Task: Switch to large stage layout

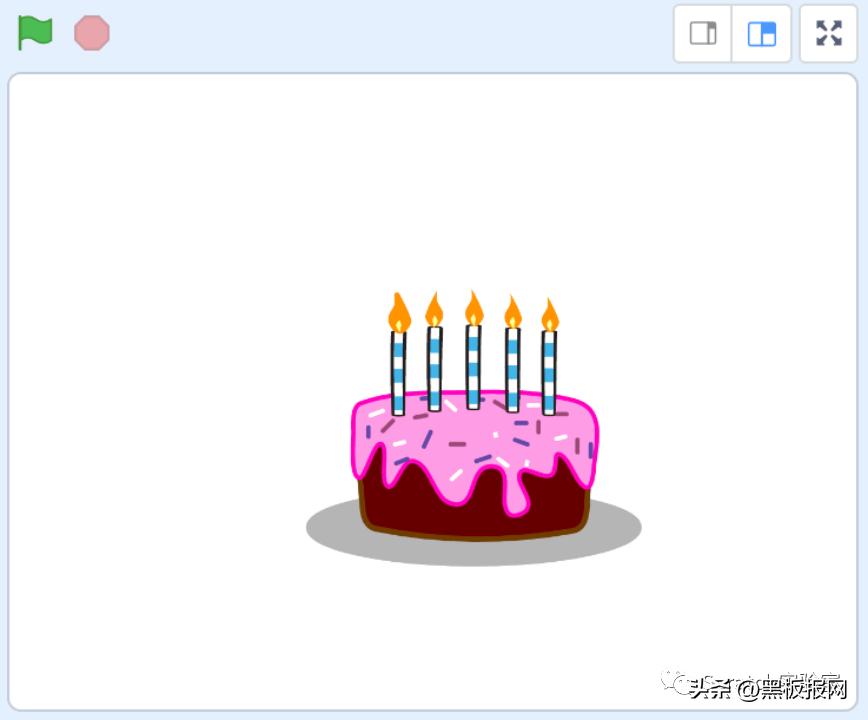Action: [762, 33]
